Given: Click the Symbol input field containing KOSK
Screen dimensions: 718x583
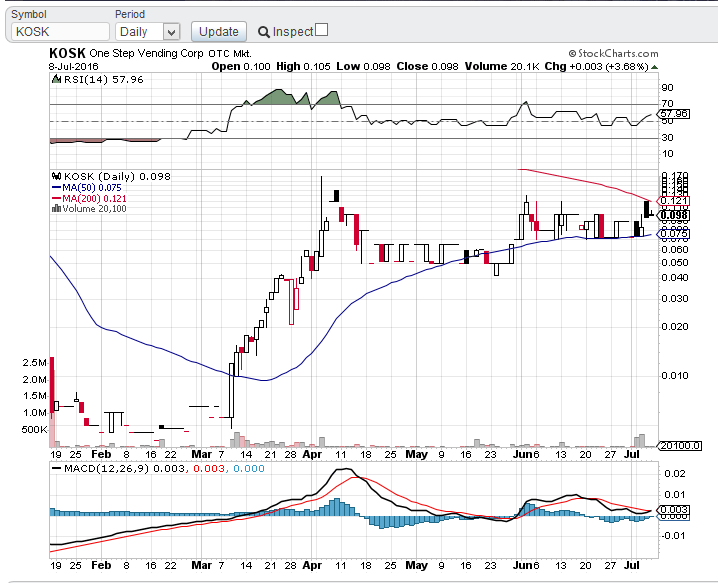Looking at the screenshot, I should 60,32.
